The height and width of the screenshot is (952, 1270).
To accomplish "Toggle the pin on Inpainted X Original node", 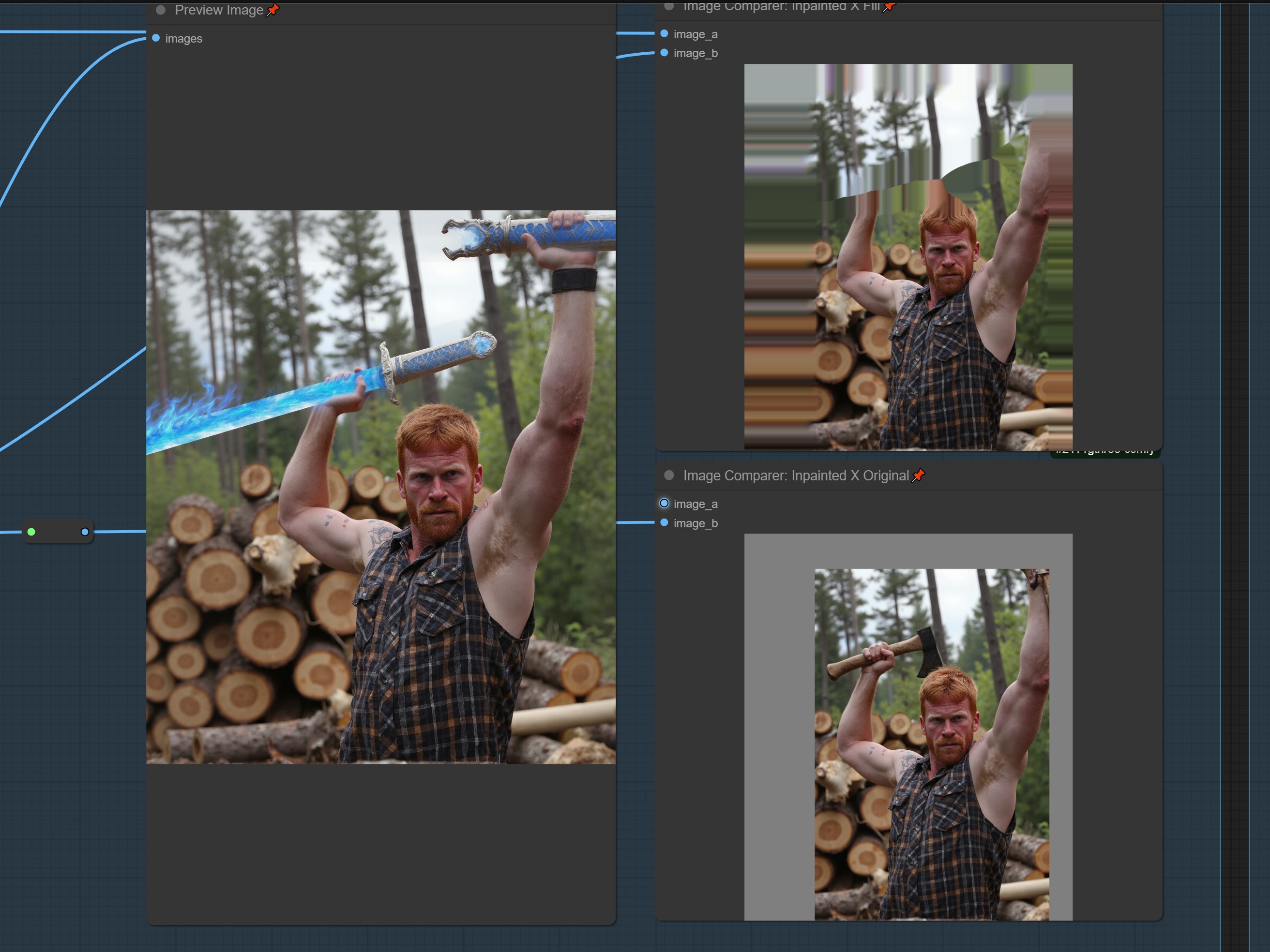I will tap(919, 475).
